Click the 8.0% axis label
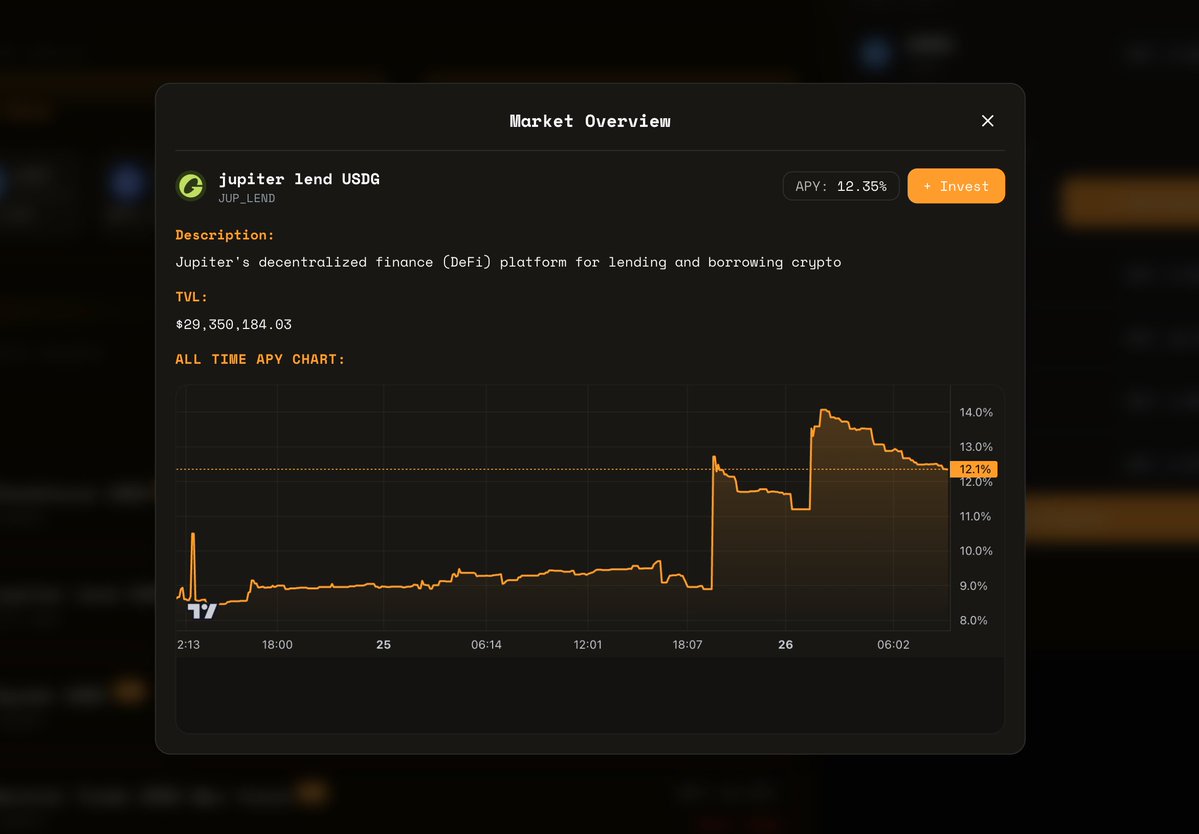1199x834 pixels. click(x=973, y=620)
